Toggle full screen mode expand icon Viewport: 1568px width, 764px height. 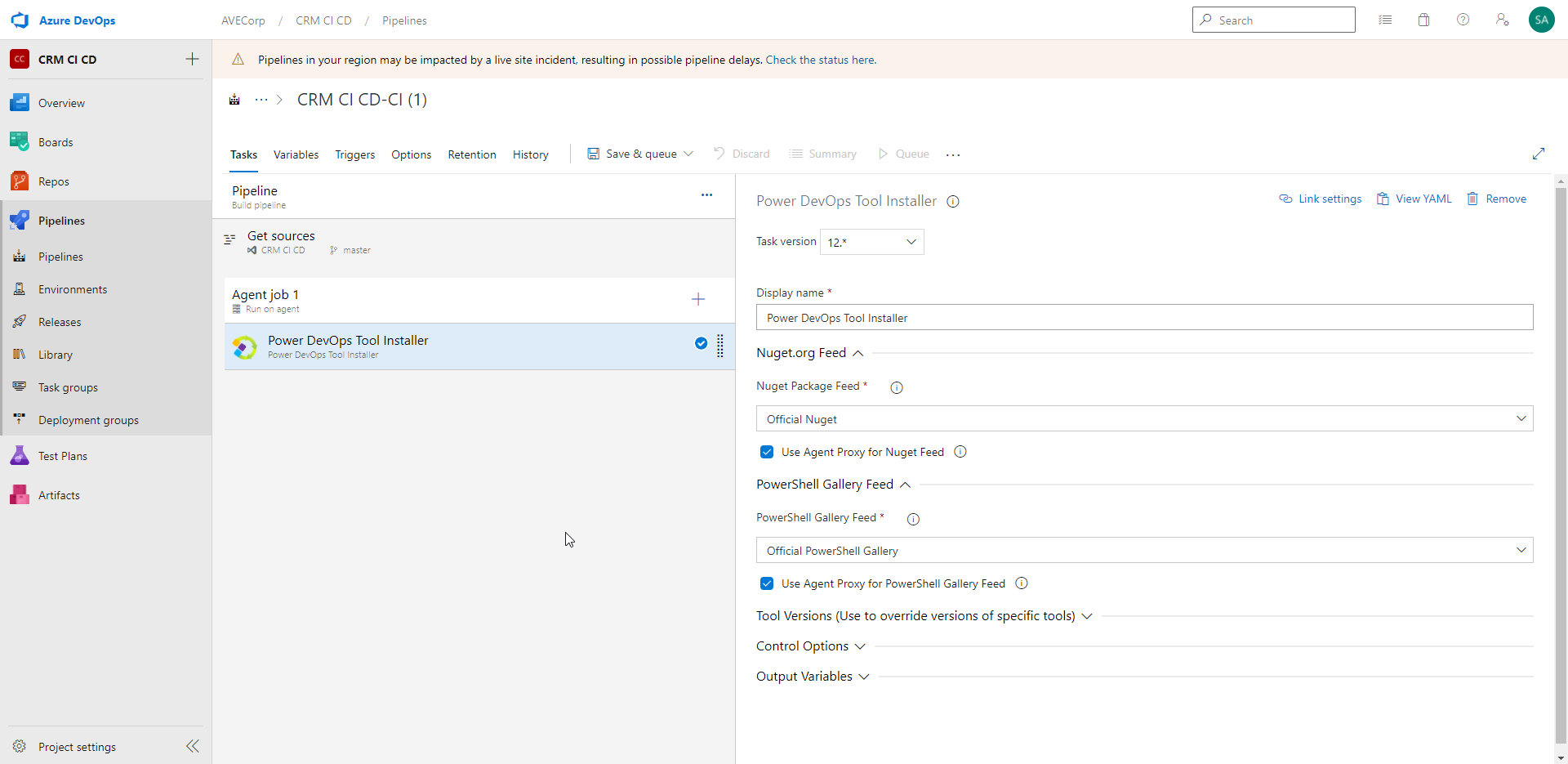(1539, 154)
